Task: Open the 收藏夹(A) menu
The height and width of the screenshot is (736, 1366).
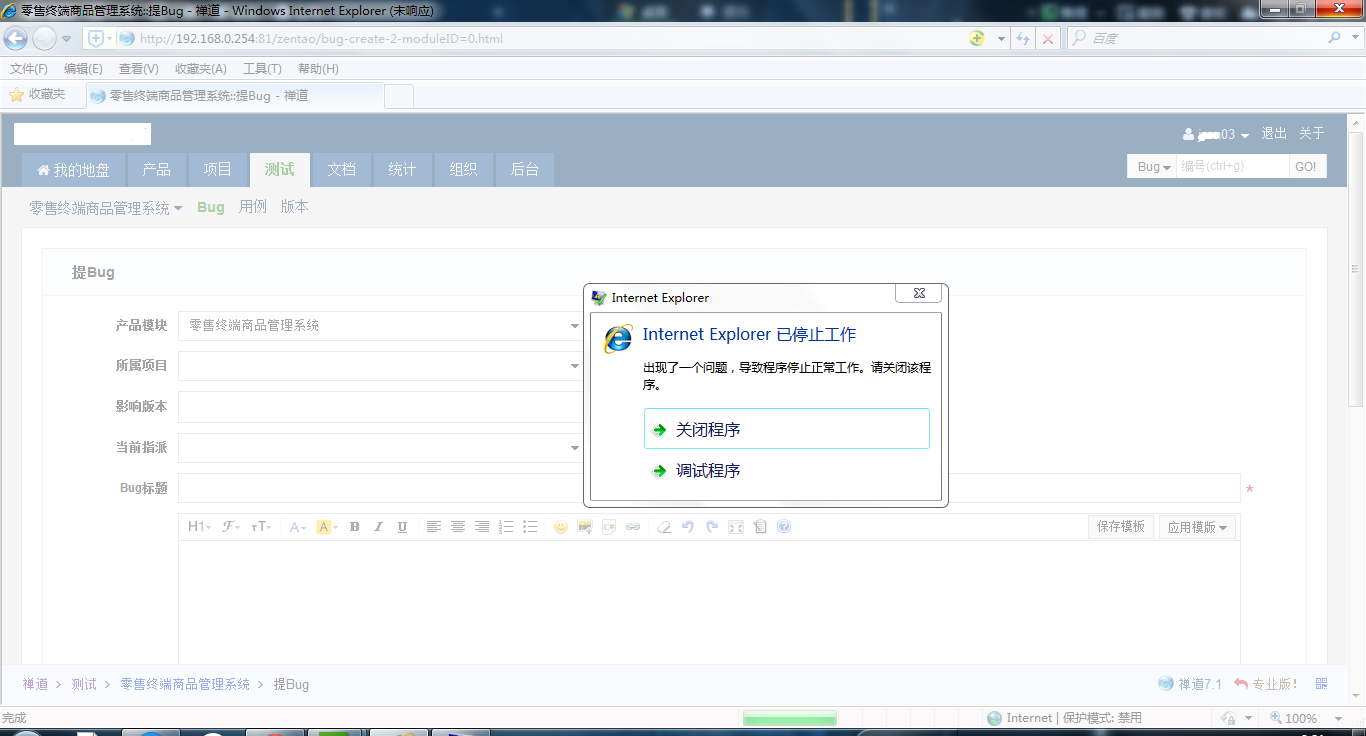Action: (201, 69)
